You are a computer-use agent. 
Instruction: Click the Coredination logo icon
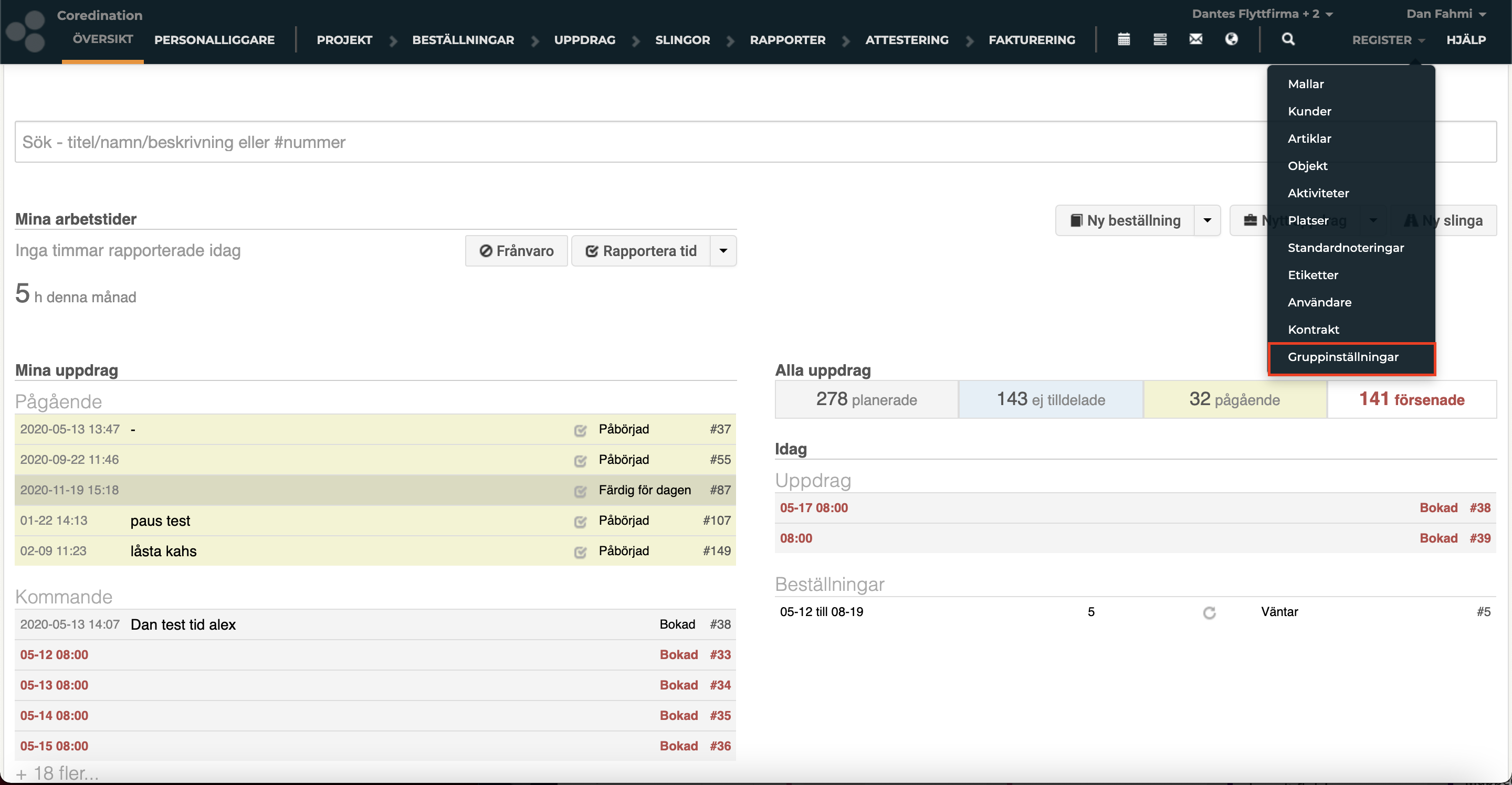tap(26, 30)
